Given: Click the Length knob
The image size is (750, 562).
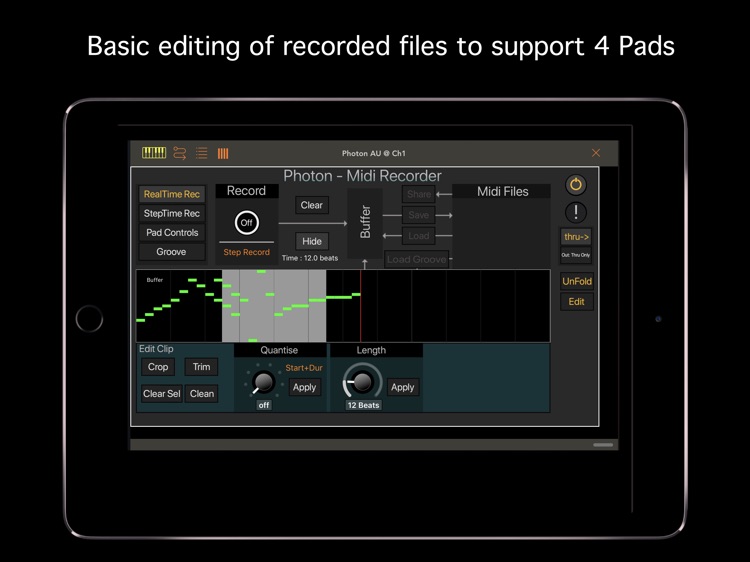Looking at the screenshot, I should [x=362, y=382].
